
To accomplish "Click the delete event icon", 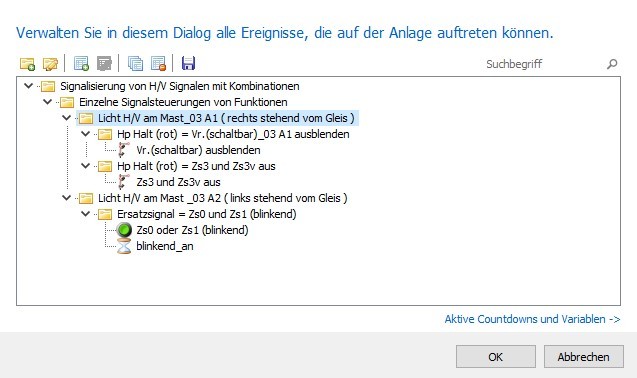I will tap(158, 64).
